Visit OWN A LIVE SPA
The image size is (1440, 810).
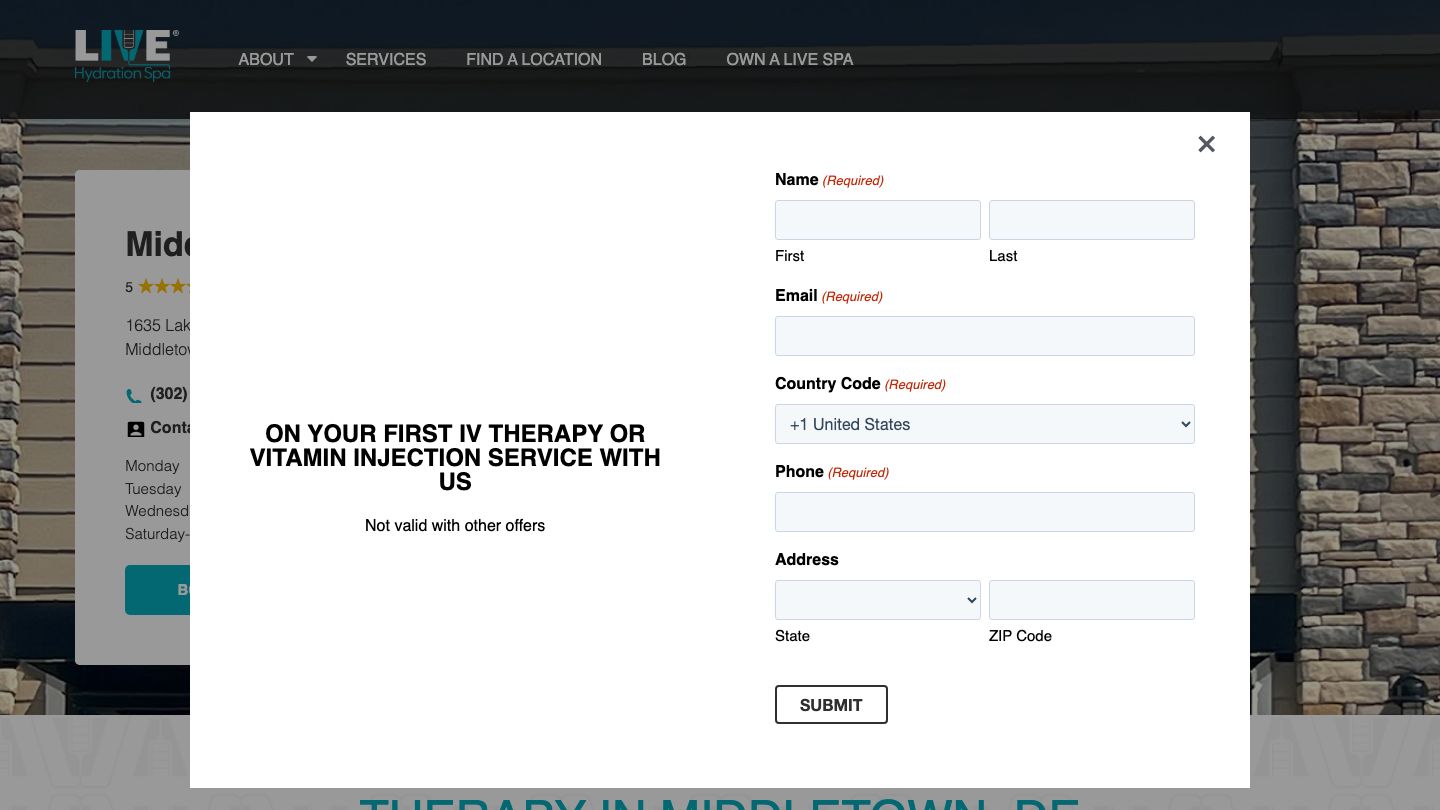coord(789,59)
